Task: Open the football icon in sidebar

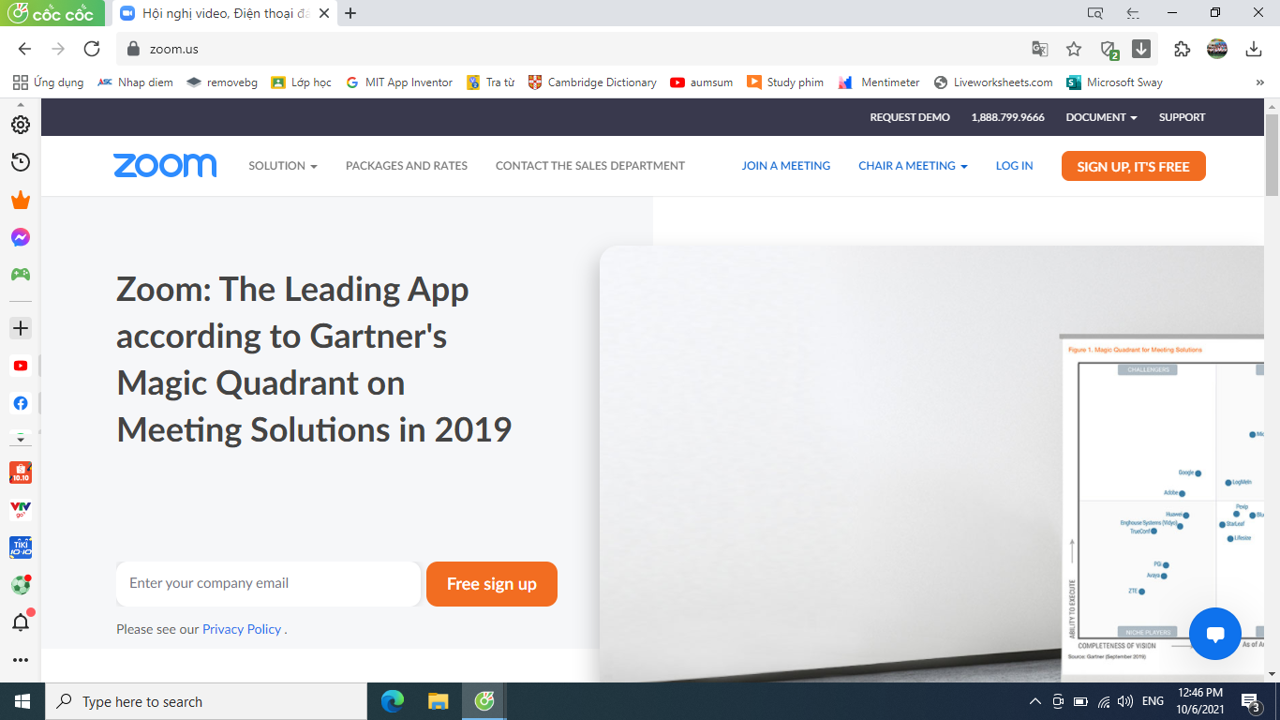Action: coord(20,585)
